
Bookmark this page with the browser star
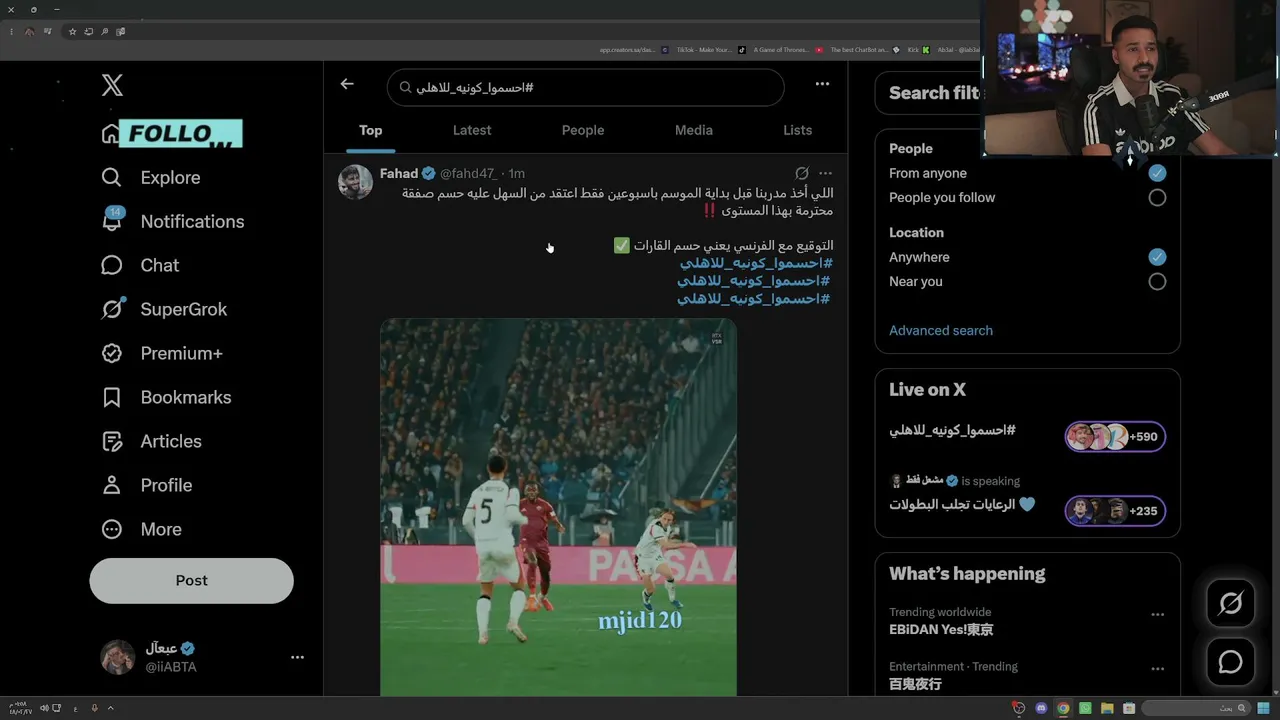72,32
